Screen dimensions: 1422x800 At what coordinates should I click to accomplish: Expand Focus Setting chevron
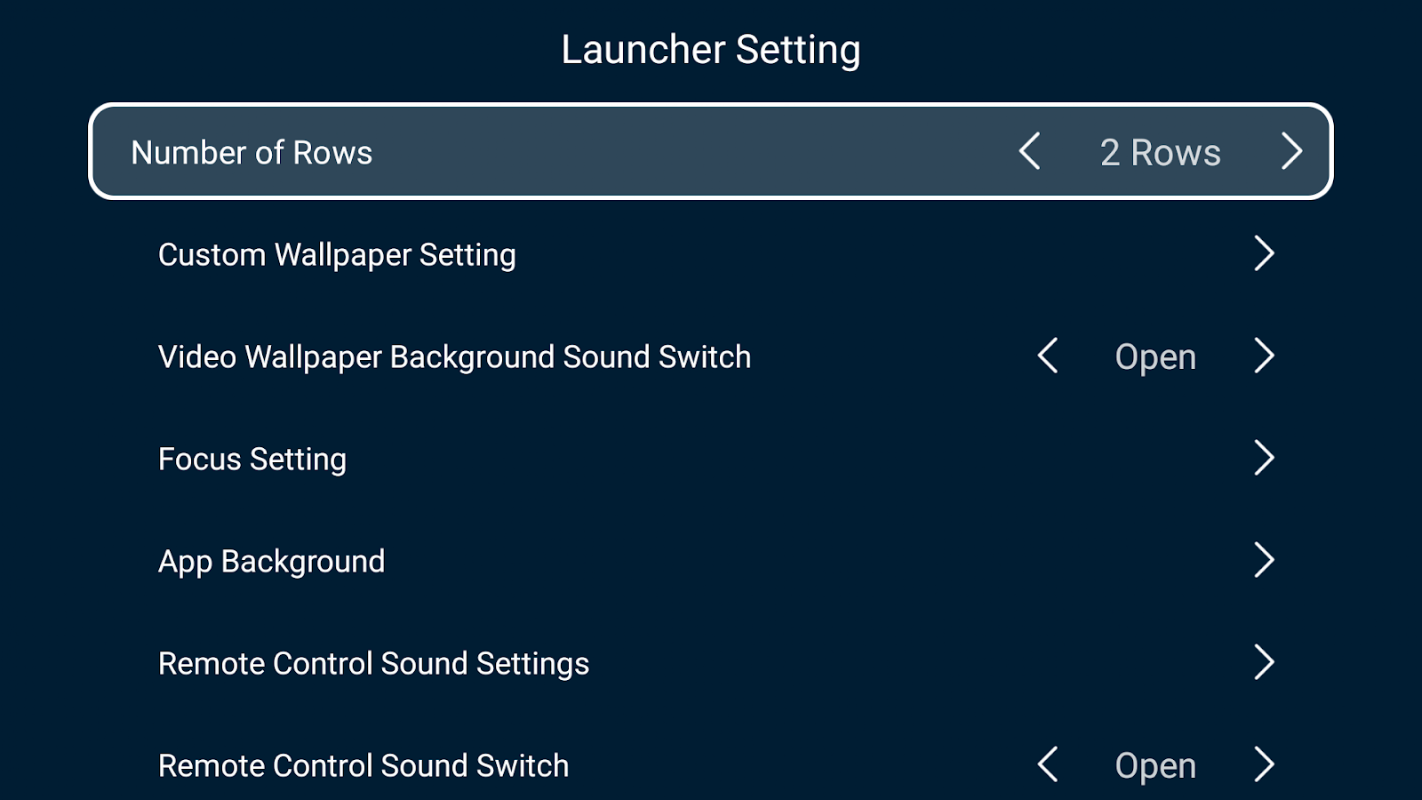[1264, 458]
